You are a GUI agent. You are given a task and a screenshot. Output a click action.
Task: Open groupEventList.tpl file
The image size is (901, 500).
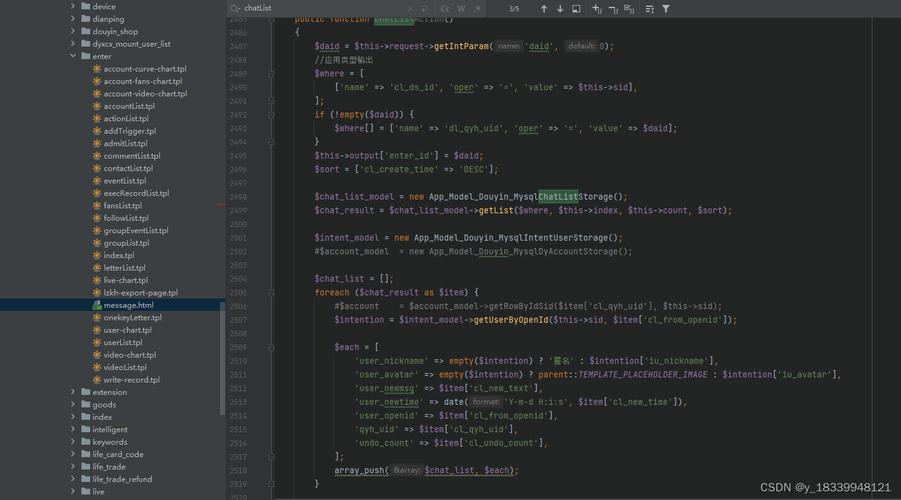pyautogui.click(x=136, y=230)
